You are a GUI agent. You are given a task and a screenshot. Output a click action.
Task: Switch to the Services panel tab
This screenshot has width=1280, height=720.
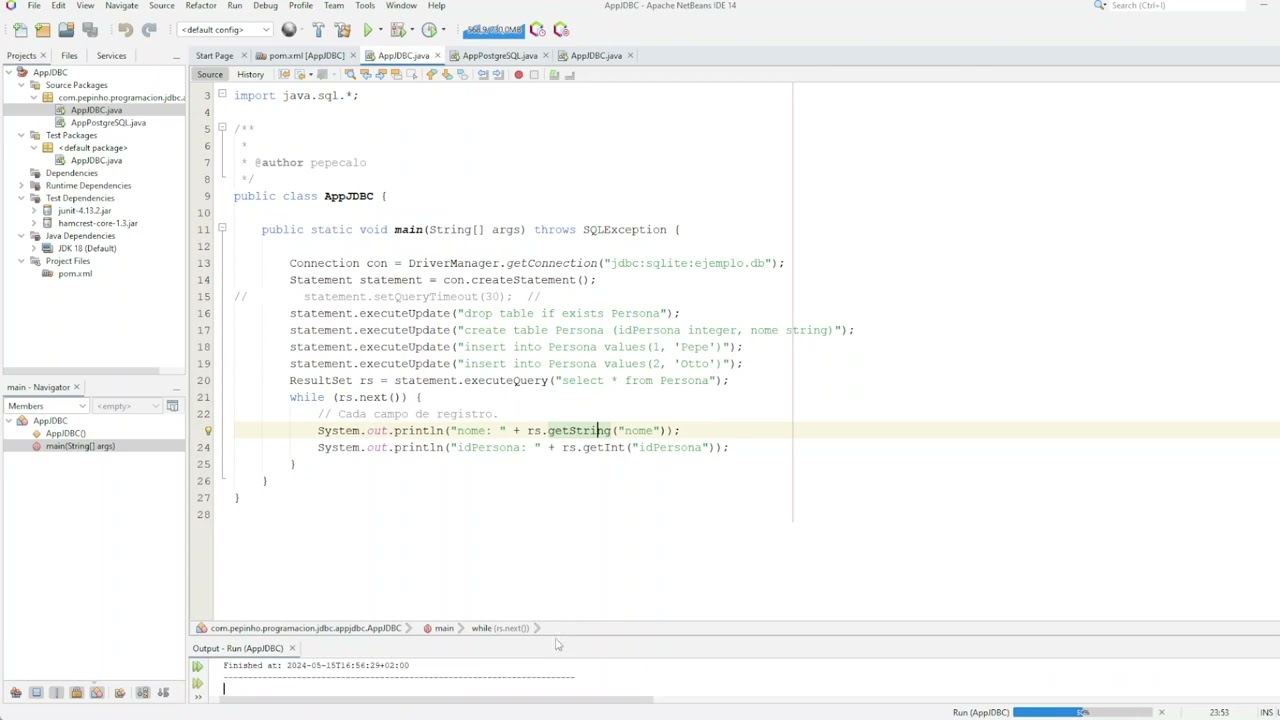point(111,55)
